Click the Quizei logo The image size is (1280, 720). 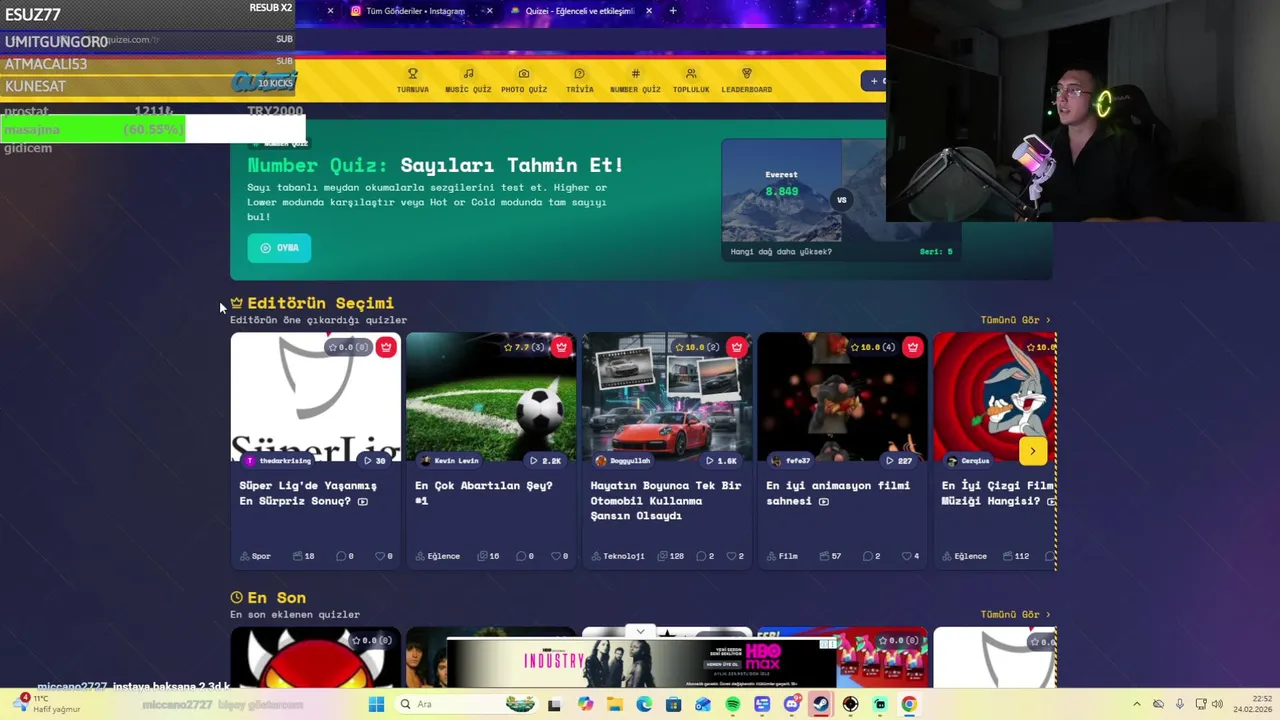click(264, 82)
